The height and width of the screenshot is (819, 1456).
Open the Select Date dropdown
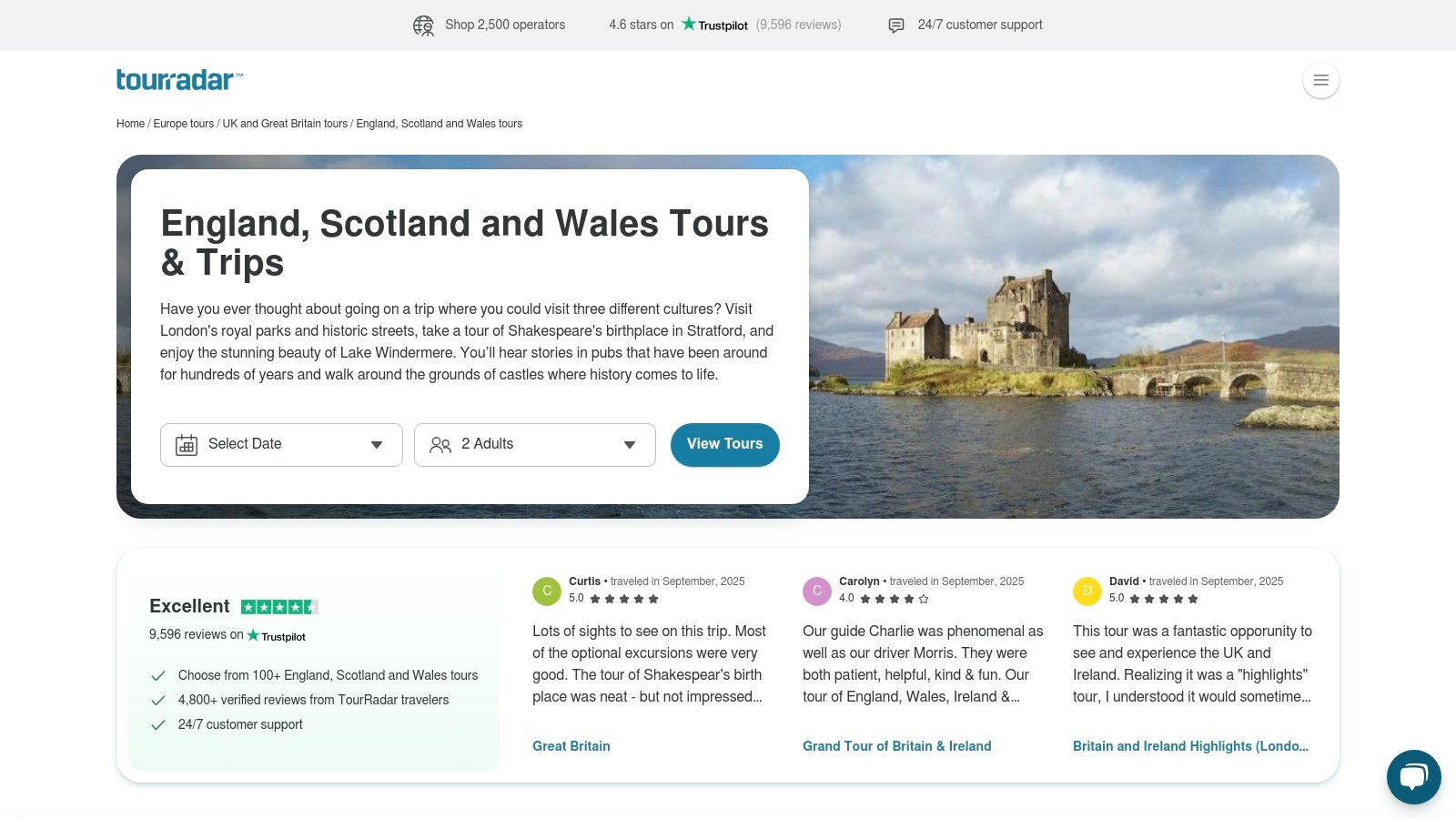tap(281, 445)
